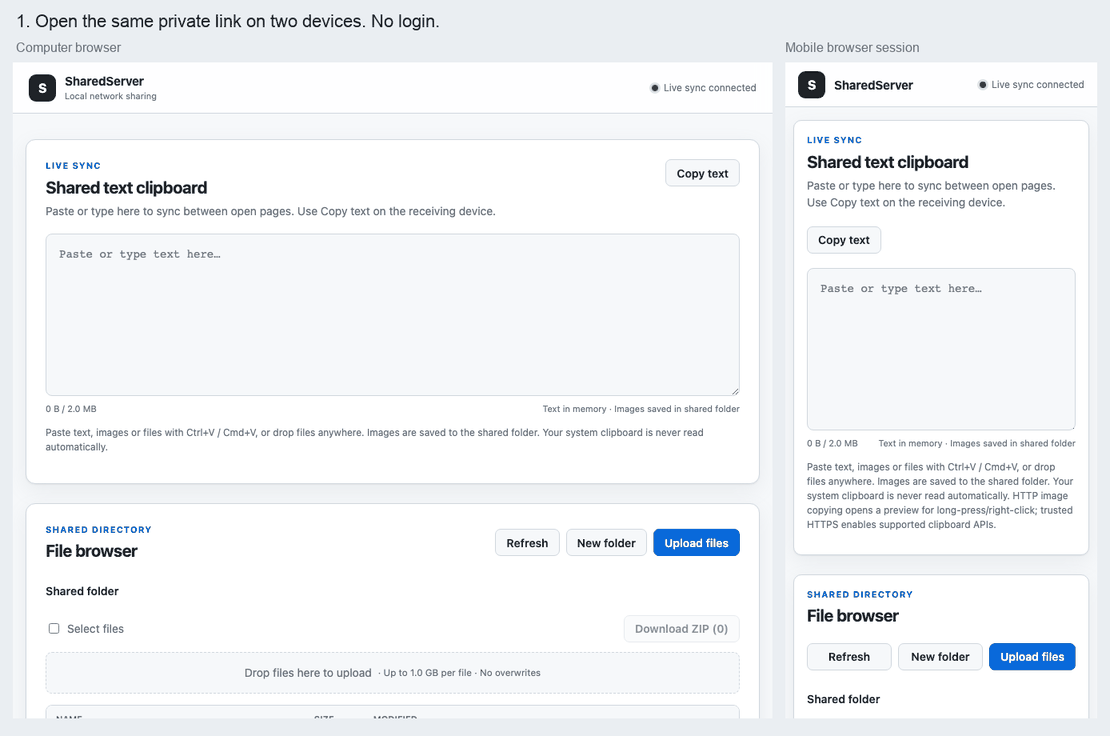
Task: Grab text area resize handle in computer browser
Action: pyautogui.click(x=736, y=391)
